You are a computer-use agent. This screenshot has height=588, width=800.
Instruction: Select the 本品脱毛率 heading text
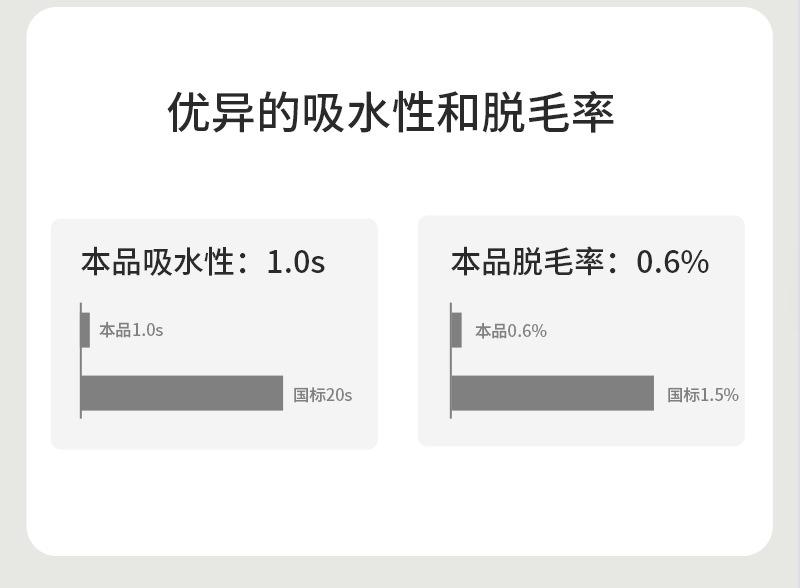tap(527, 262)
